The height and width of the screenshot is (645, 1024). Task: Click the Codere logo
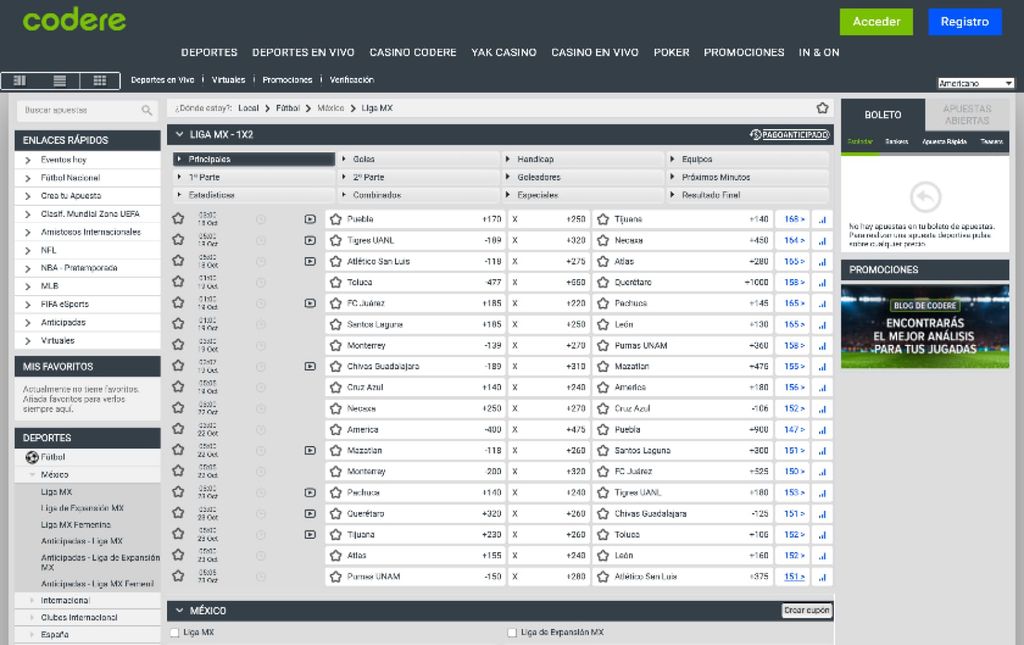point(74,20)
